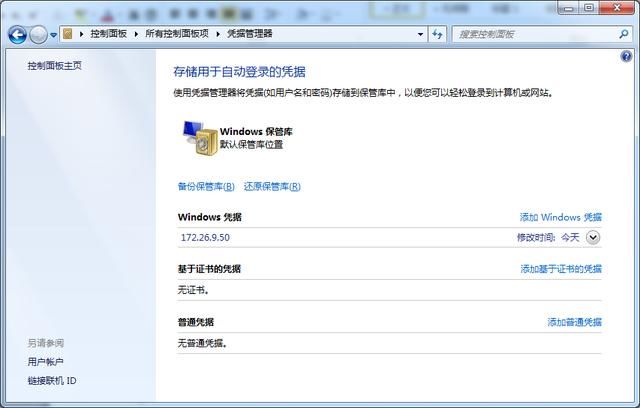Click the Windows 保管库 safe icon
Screen dimensions: 640x408
(x=197, y=139)
